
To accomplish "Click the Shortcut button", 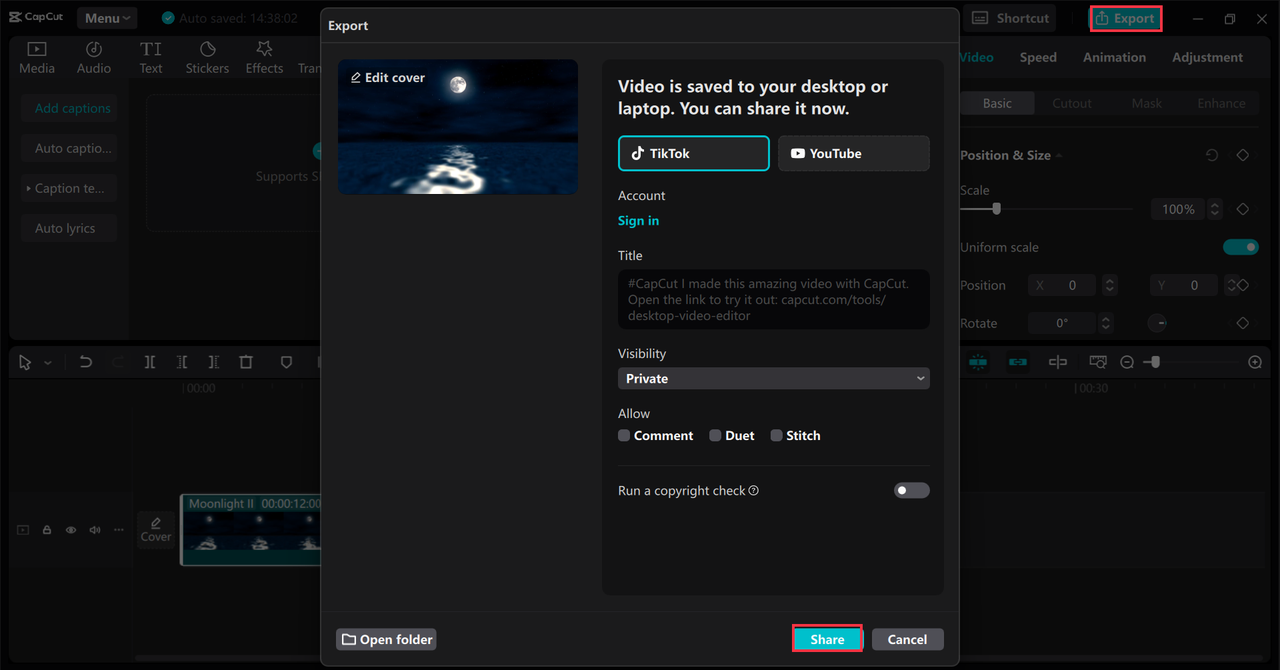I will (x=1011, y=18).
